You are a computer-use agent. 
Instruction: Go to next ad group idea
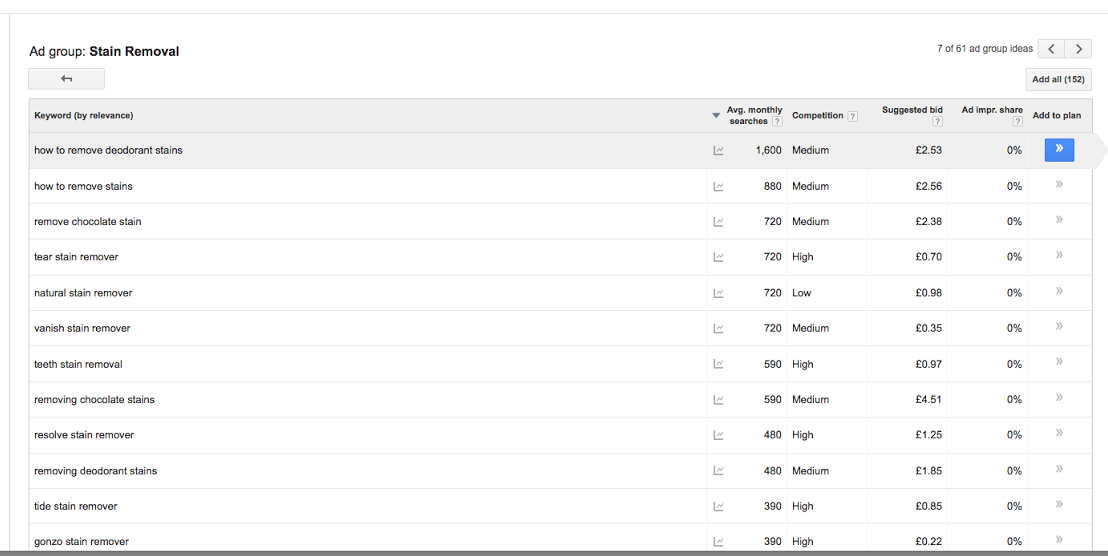coord(1078,49)
